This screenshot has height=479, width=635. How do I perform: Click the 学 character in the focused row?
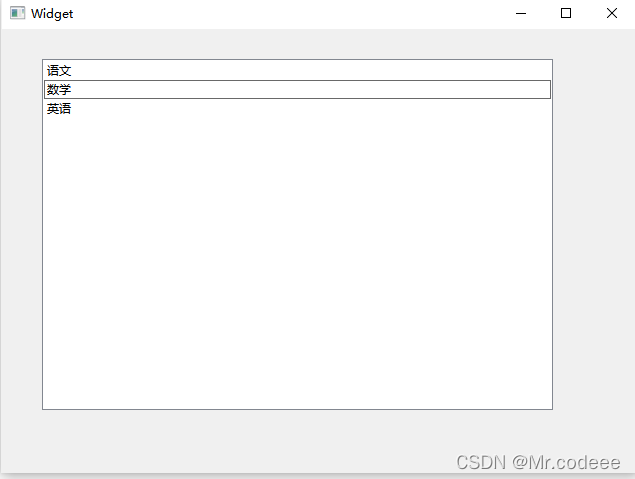point(65,89)
